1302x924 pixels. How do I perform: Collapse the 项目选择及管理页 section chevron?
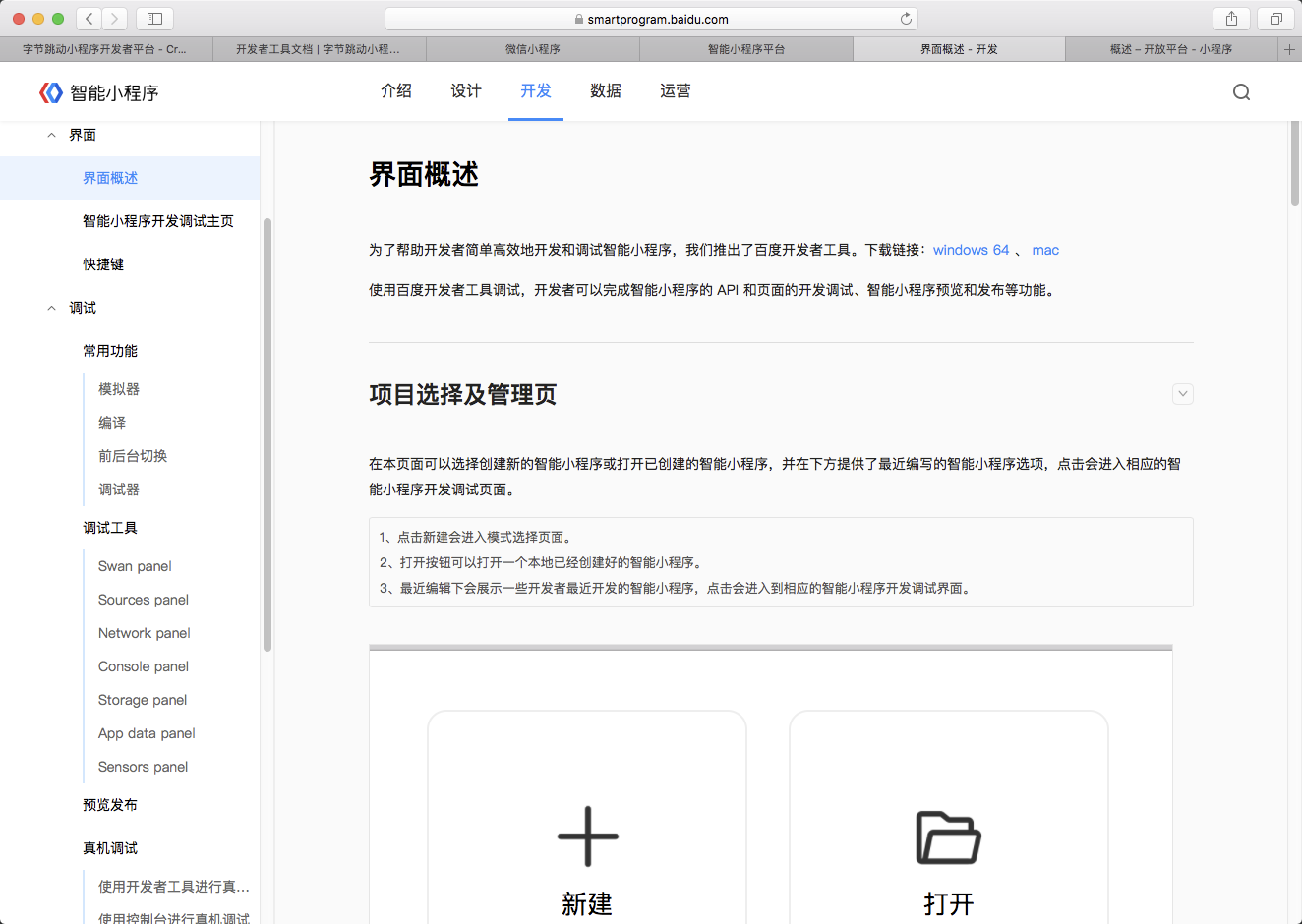tap(1183, 394)
